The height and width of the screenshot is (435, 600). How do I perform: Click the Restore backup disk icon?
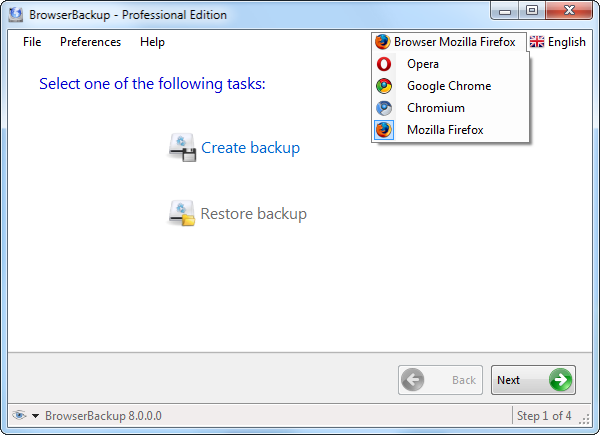pos(182,214)
